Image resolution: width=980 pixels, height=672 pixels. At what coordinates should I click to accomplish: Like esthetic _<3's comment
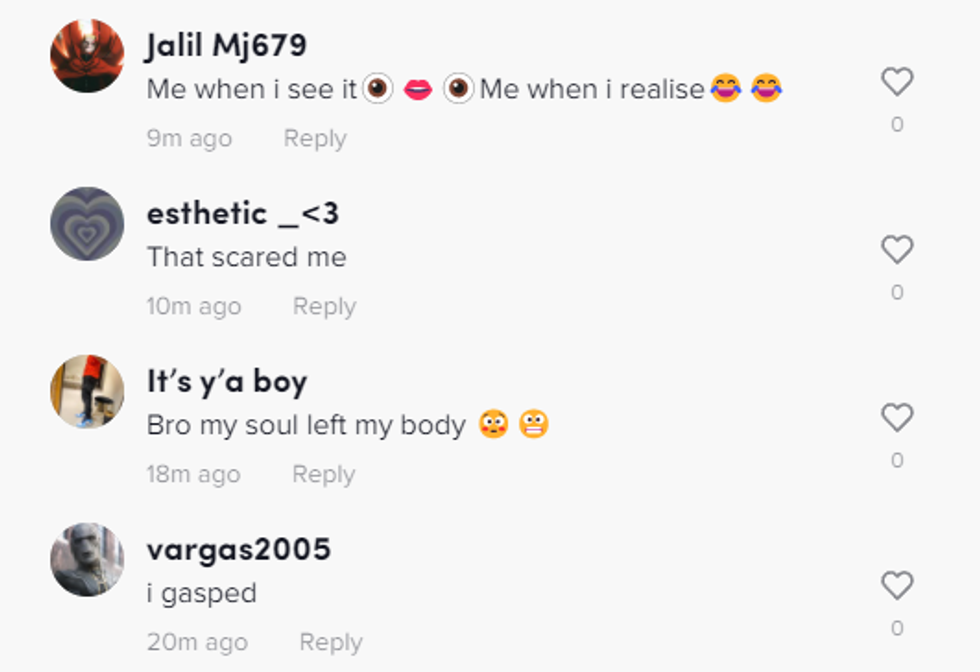point(897,249)
